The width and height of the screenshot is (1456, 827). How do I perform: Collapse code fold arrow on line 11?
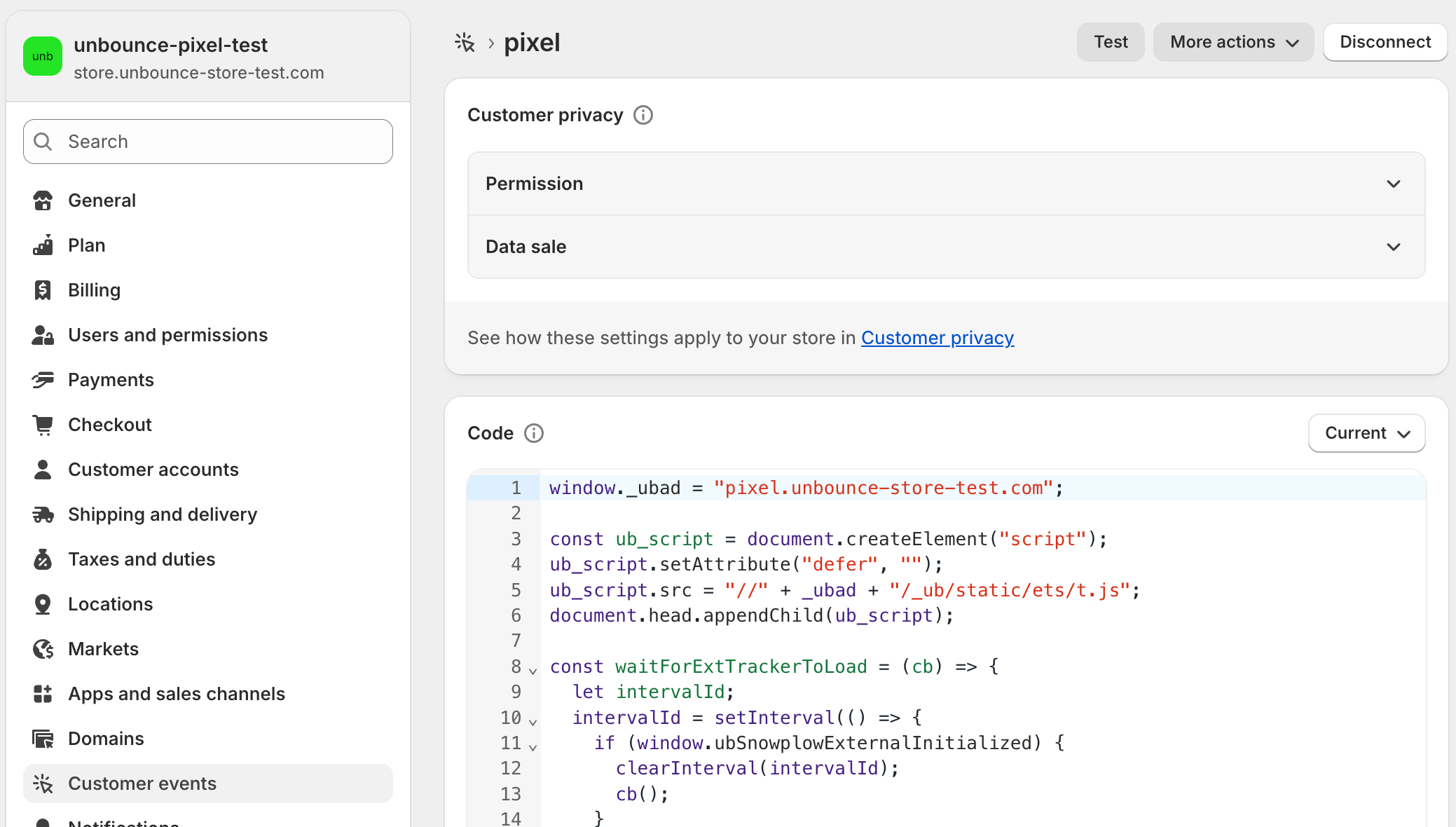click(x=533, y=747)
